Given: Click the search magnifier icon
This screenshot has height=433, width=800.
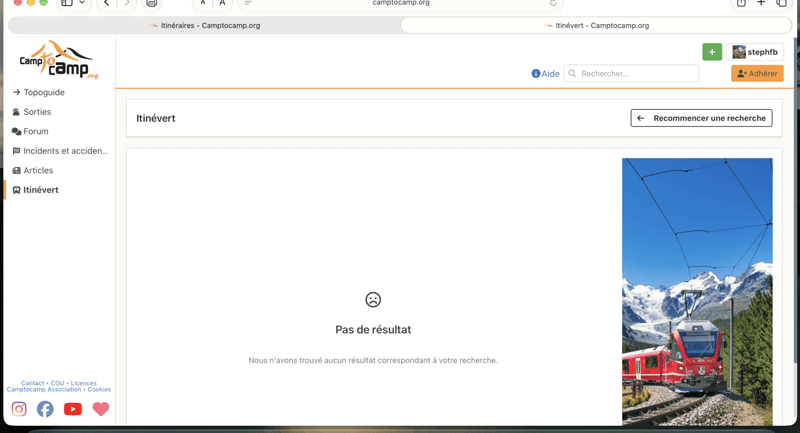Looking at the screenshot, I should 572,73.
